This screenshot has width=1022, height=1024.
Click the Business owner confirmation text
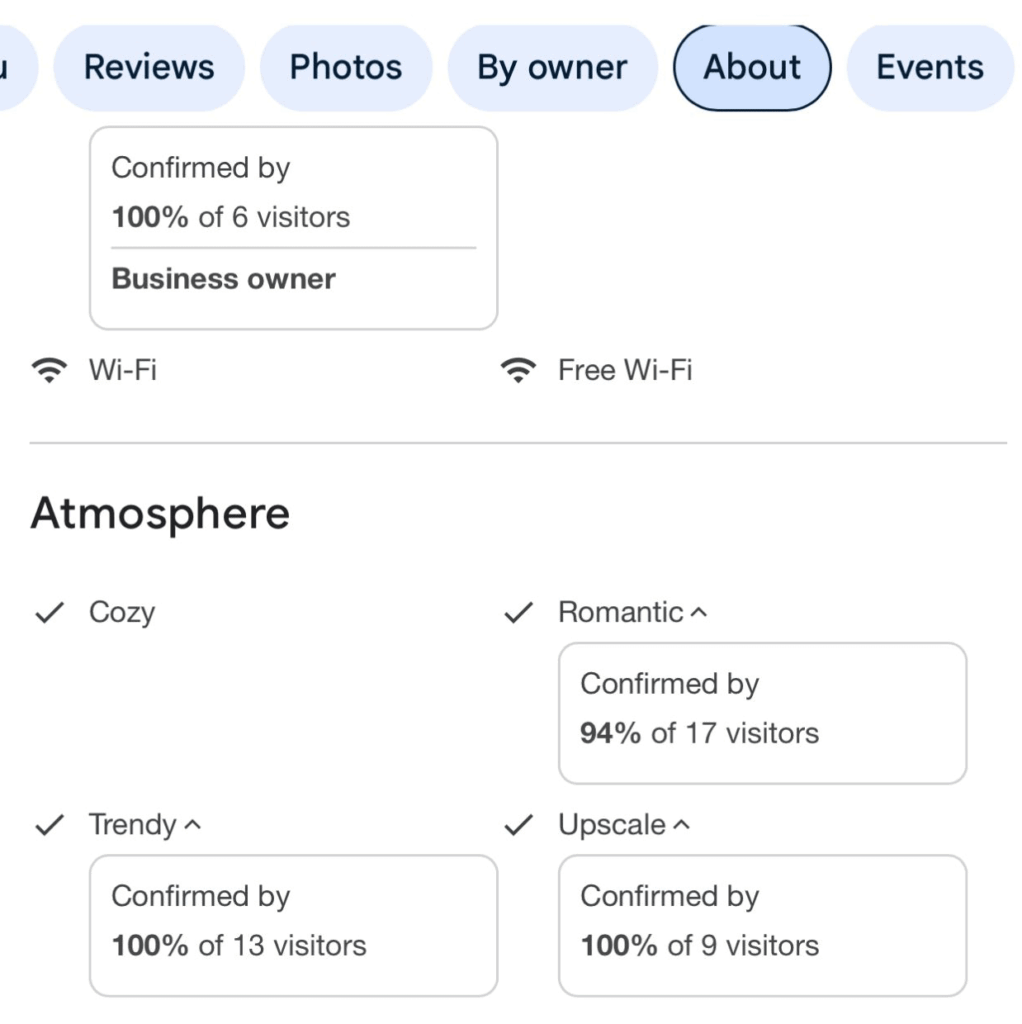pos(224,279)
